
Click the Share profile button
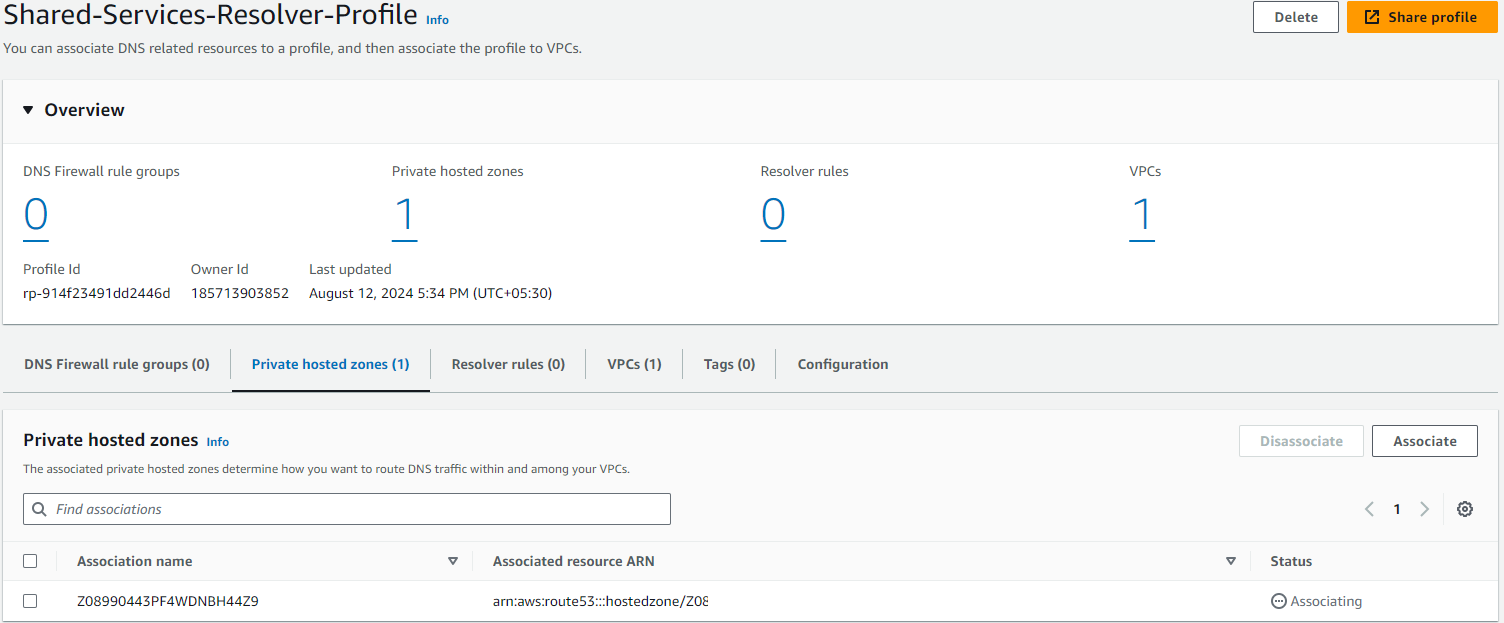tap(1420, 17)
